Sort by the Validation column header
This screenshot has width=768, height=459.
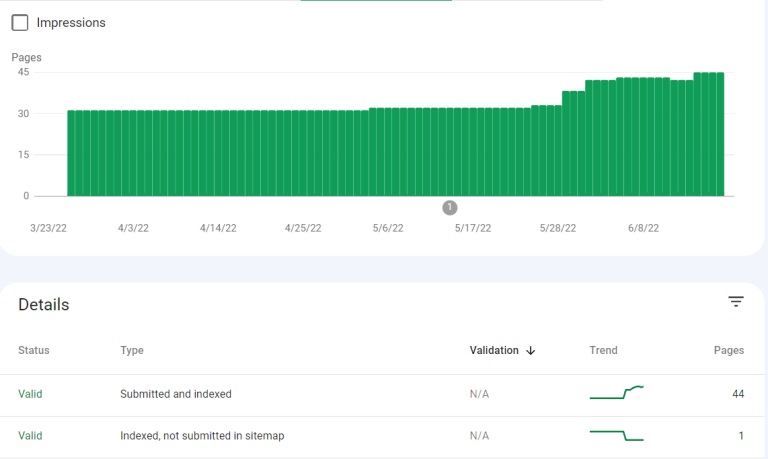click(494, 350)
